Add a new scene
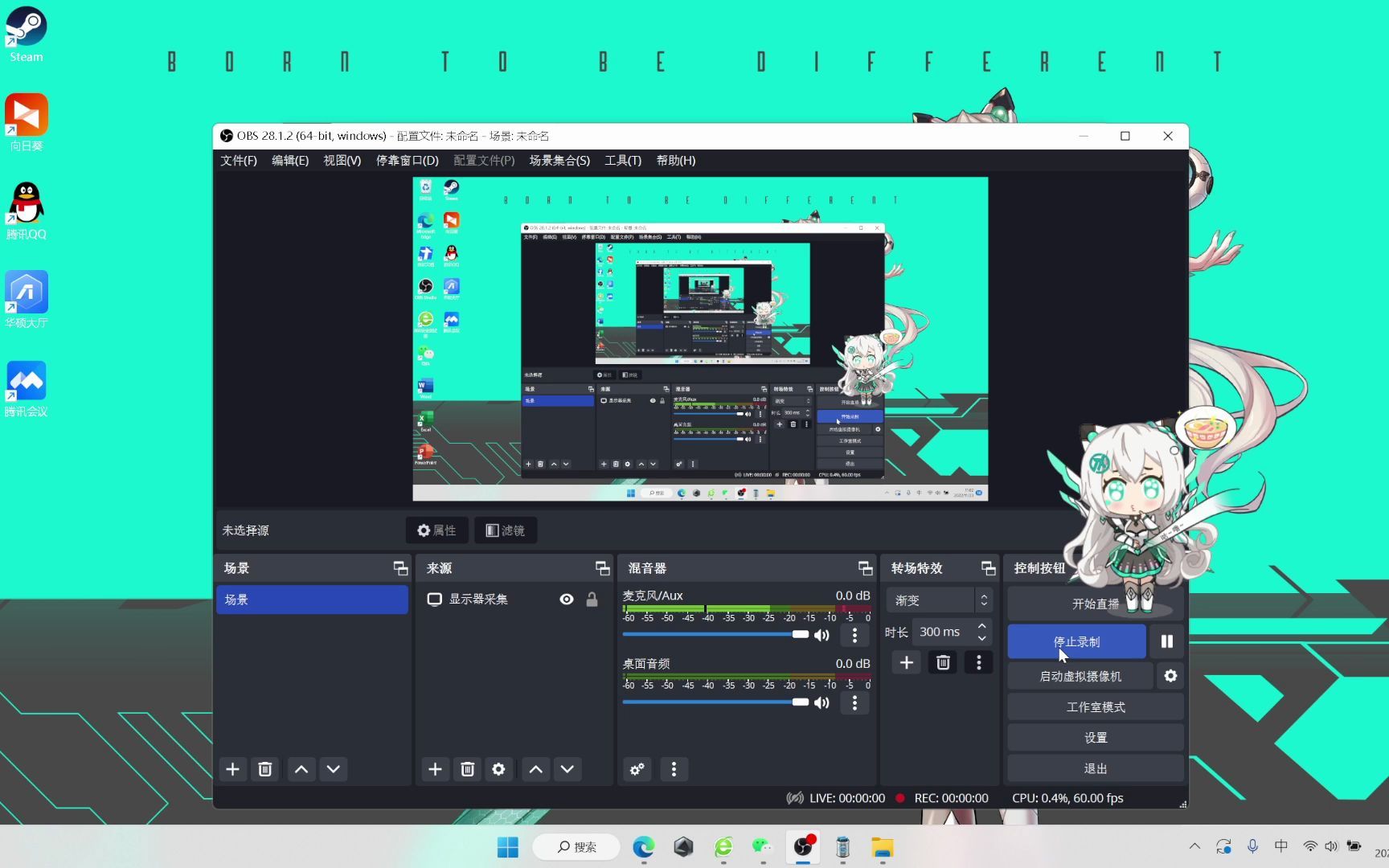1389x868 pixels. 232,769
